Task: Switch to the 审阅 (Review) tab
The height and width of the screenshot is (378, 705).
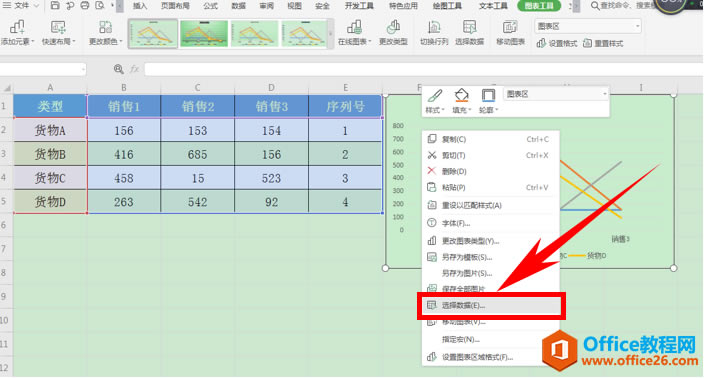Action: 267,6
